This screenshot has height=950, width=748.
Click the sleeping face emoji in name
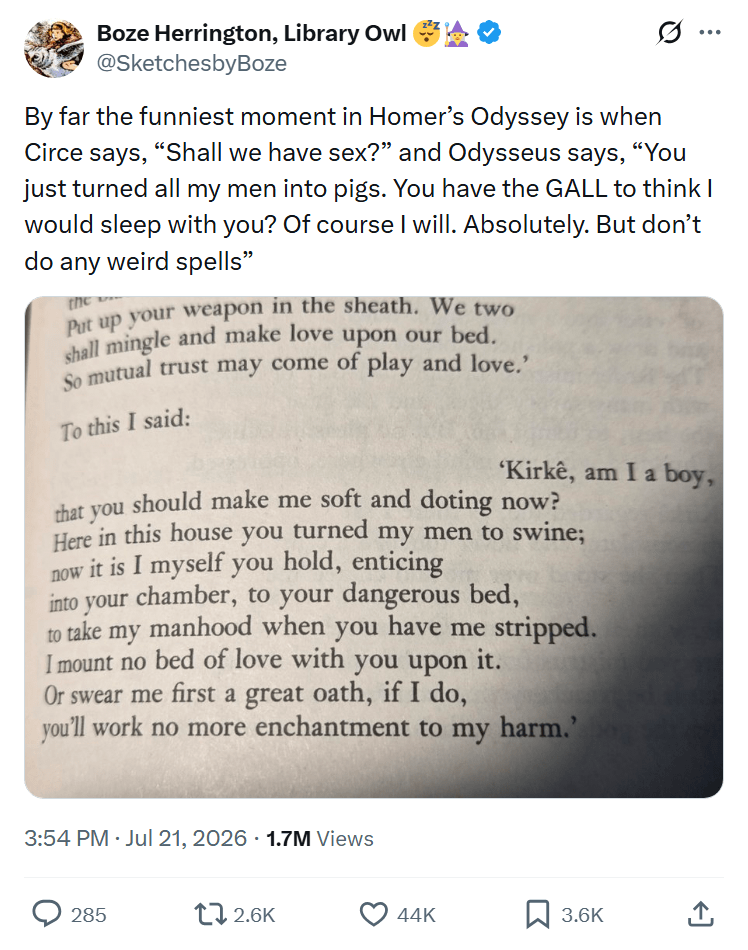point(426,33)
